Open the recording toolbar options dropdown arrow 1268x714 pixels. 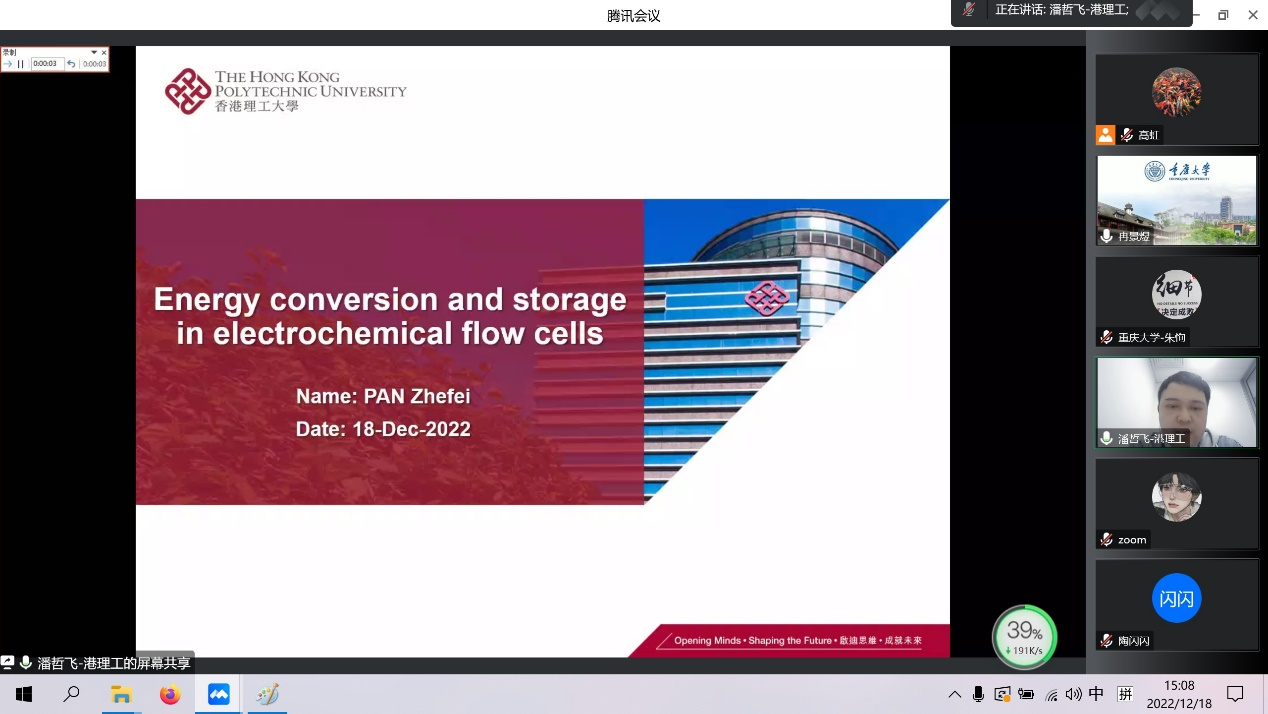coord(94,52)
